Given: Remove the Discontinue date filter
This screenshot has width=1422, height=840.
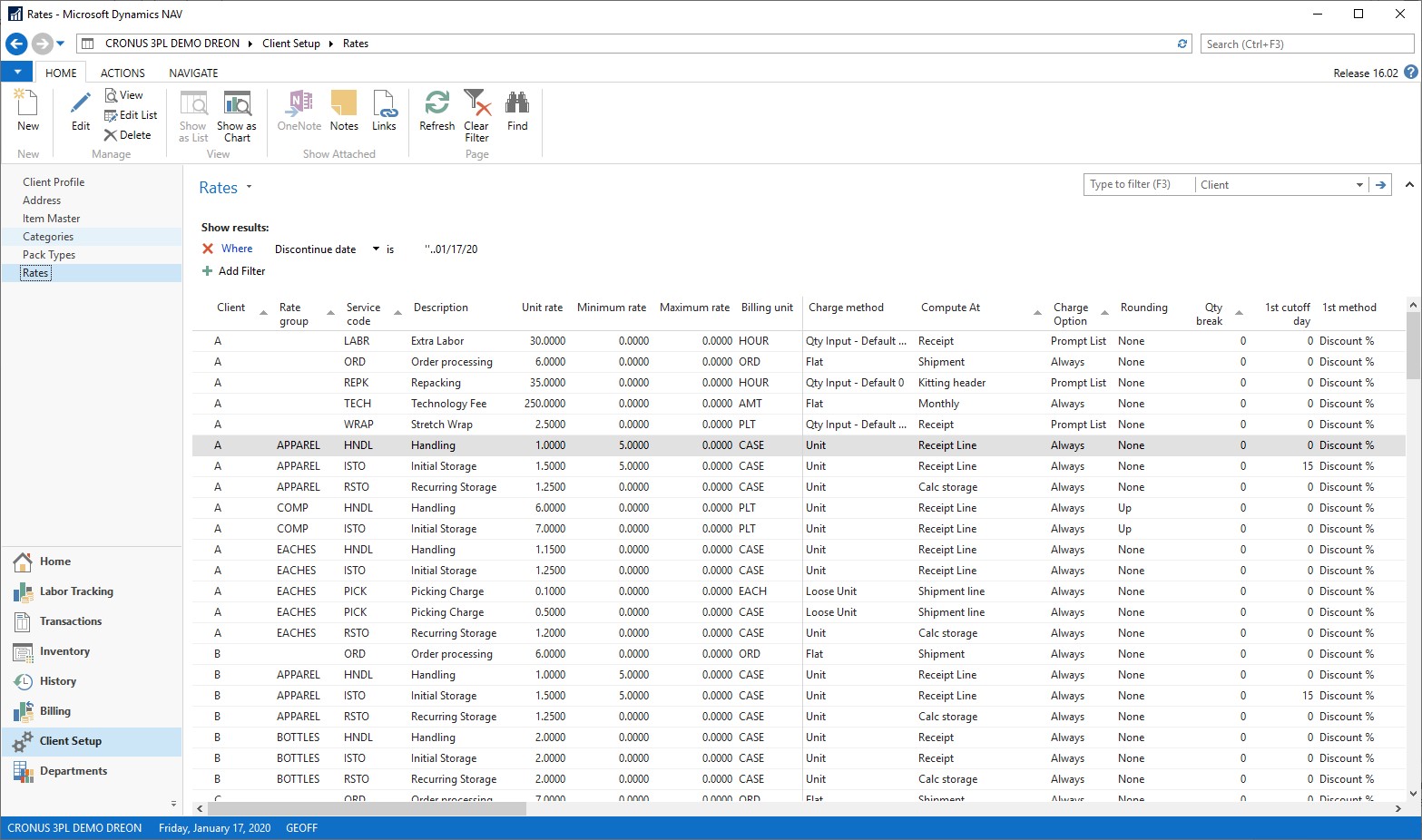Looking at the screenshot, I should [x=208, y=249].
